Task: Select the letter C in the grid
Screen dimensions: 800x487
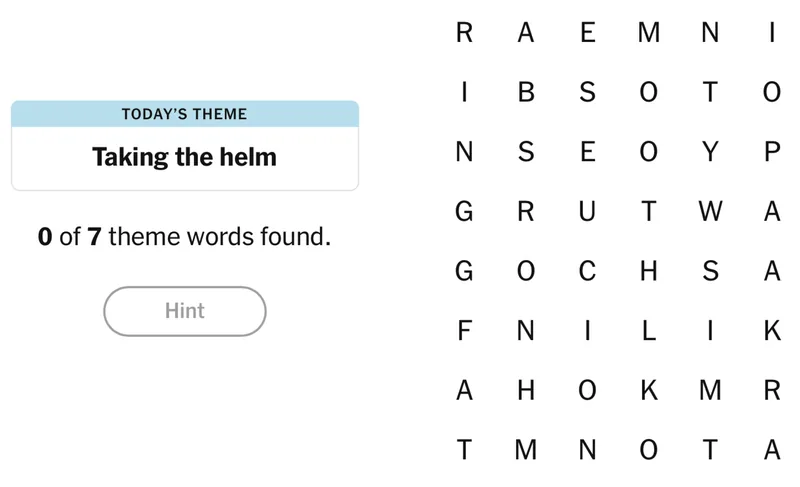Action: (588, 271)
